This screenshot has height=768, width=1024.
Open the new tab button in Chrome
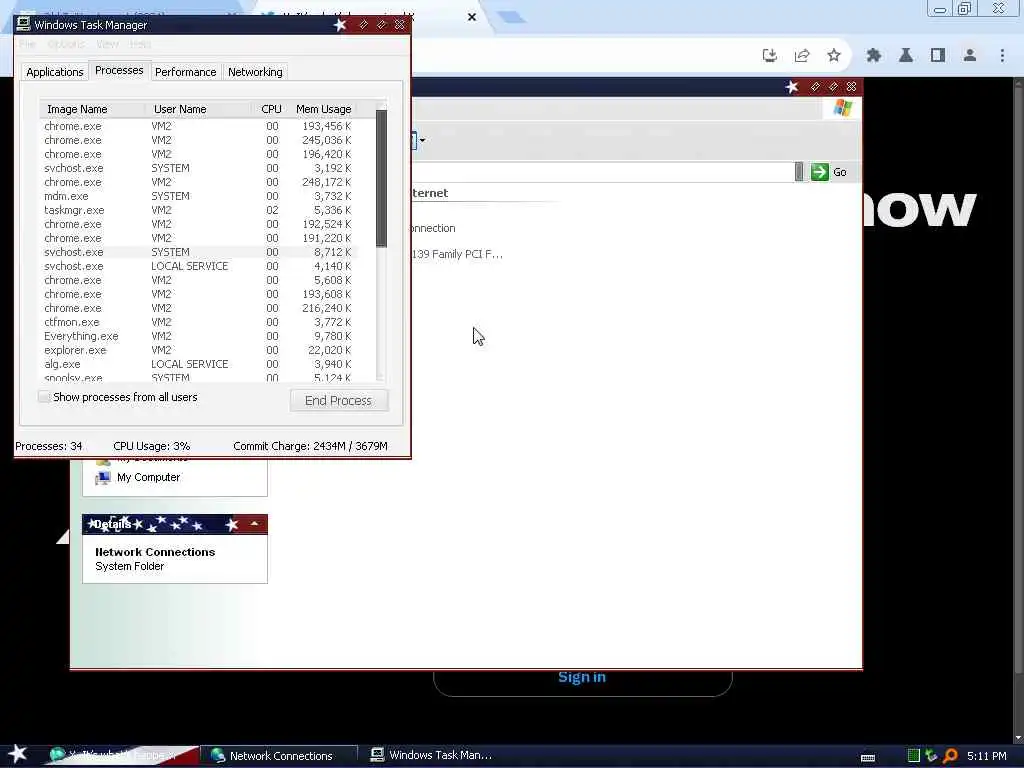511,17
